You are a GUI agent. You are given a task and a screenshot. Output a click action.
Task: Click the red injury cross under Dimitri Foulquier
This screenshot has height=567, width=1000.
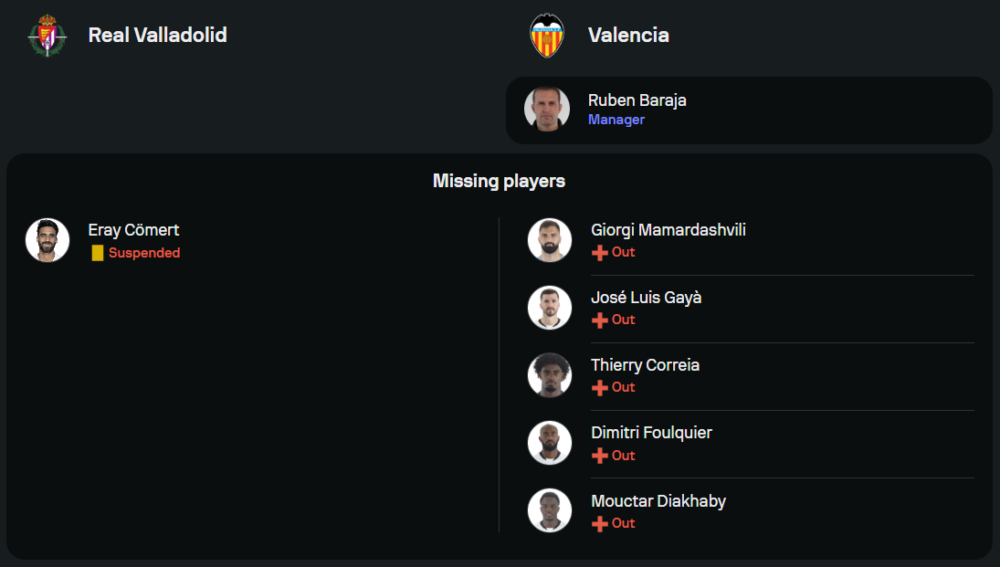[x=600, y=456]
